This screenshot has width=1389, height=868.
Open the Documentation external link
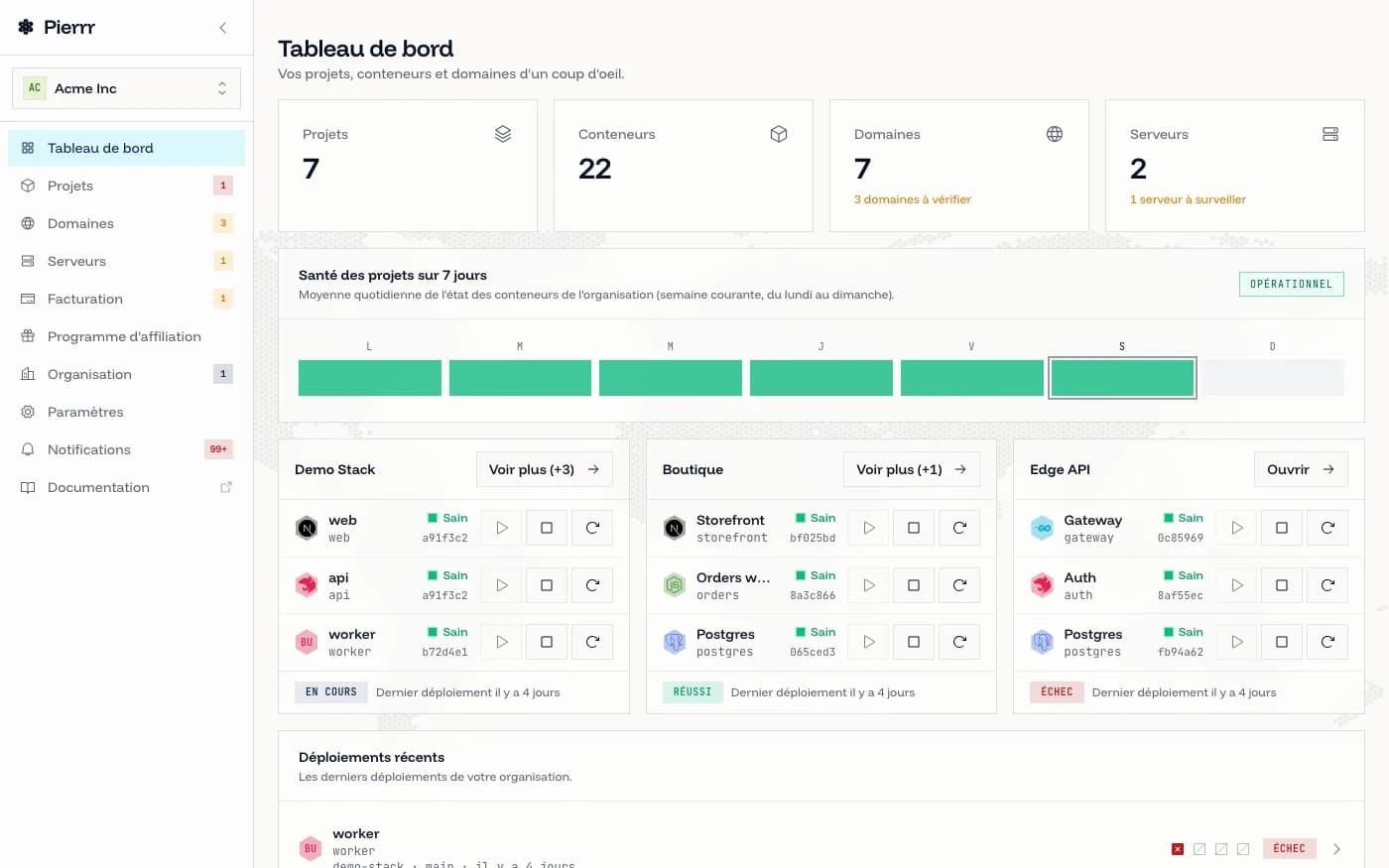pyautogui.click(x=126, y=487)
